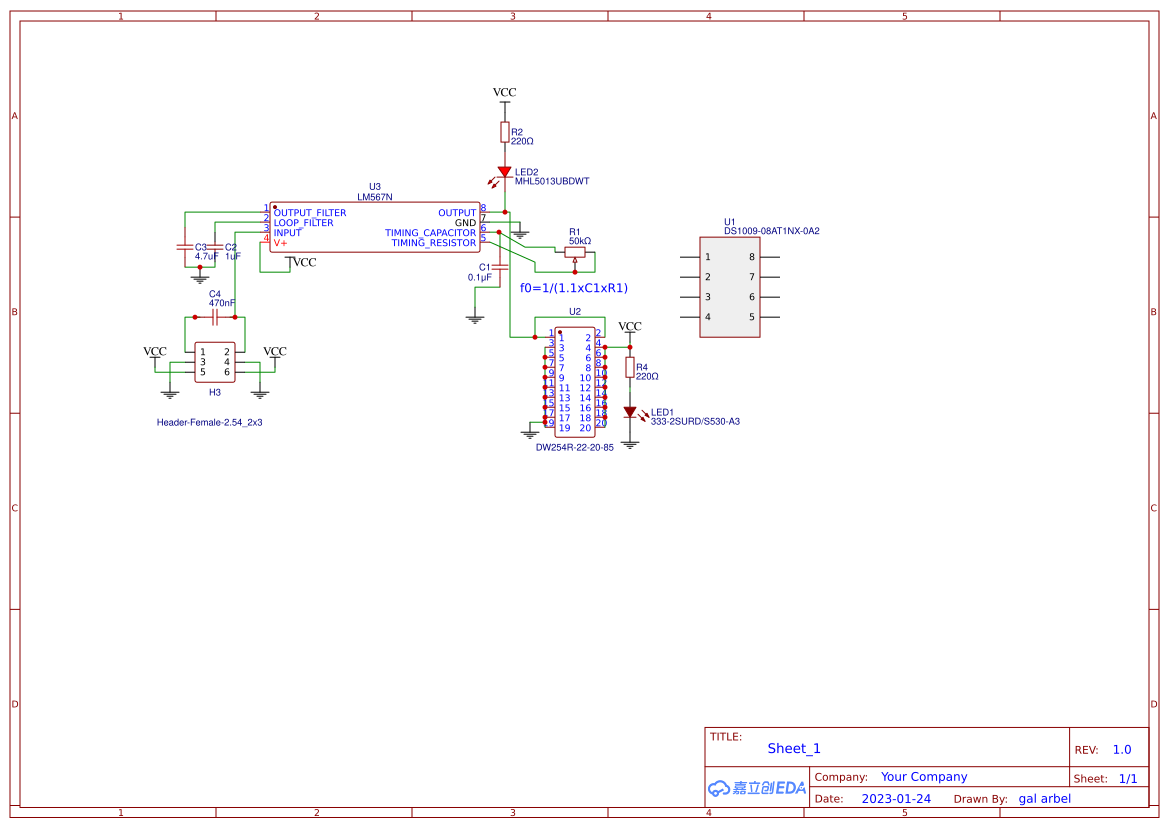Select the R4 resistor symbol
Viewport: 1169px width, 828px height.
pos(630,367)
